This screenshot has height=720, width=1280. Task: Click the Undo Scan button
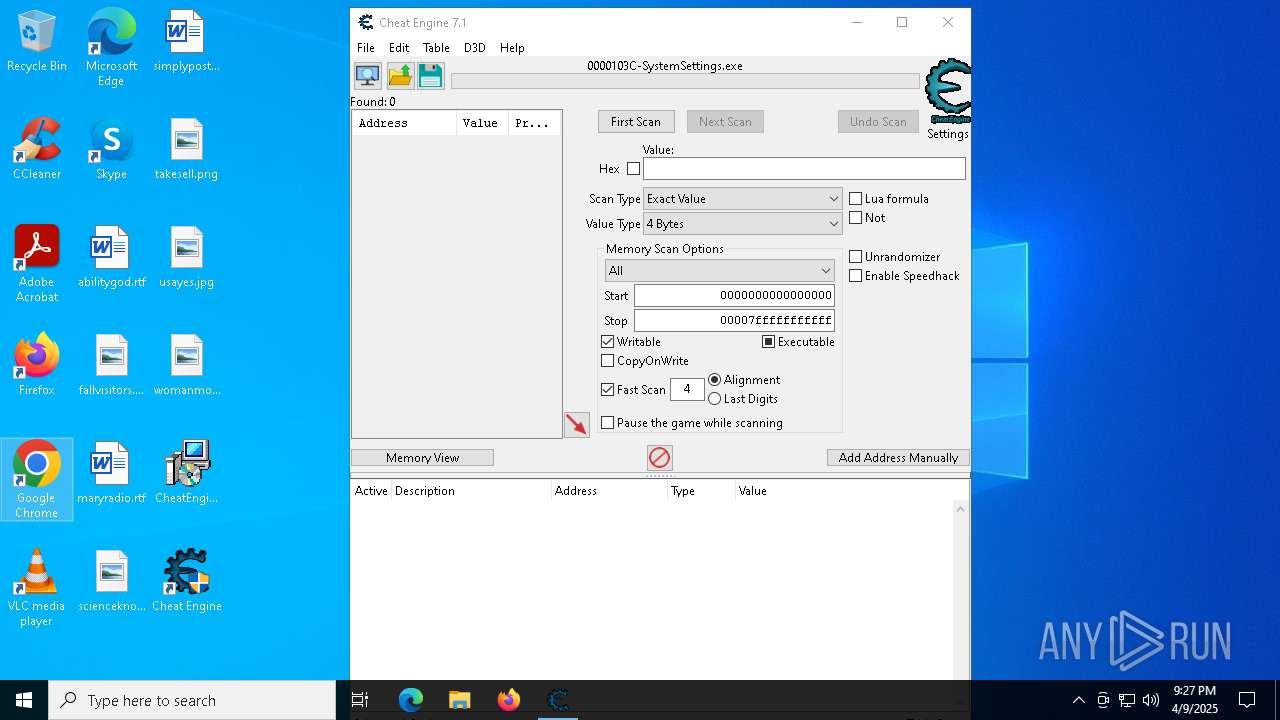(878, 122)
